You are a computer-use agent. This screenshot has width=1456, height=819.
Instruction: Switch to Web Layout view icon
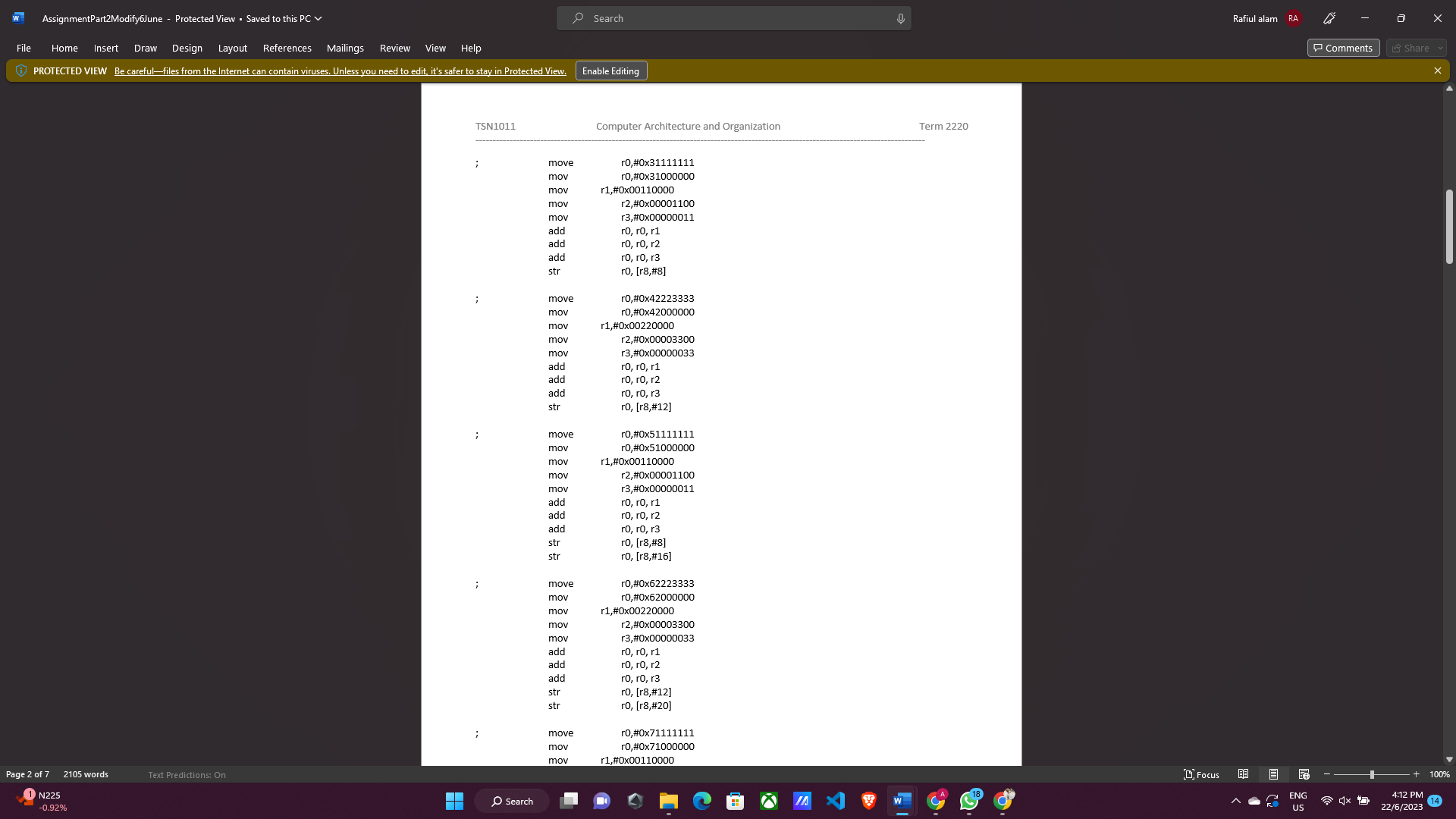(x=1304, y=774)
